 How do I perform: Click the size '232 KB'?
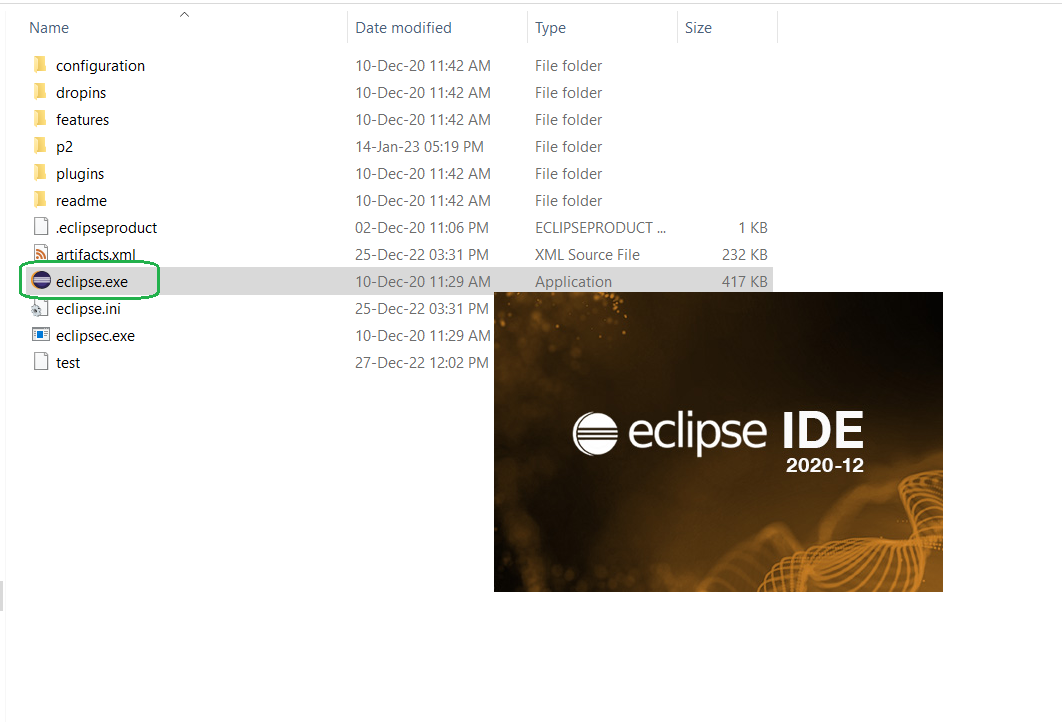[744, 255]
